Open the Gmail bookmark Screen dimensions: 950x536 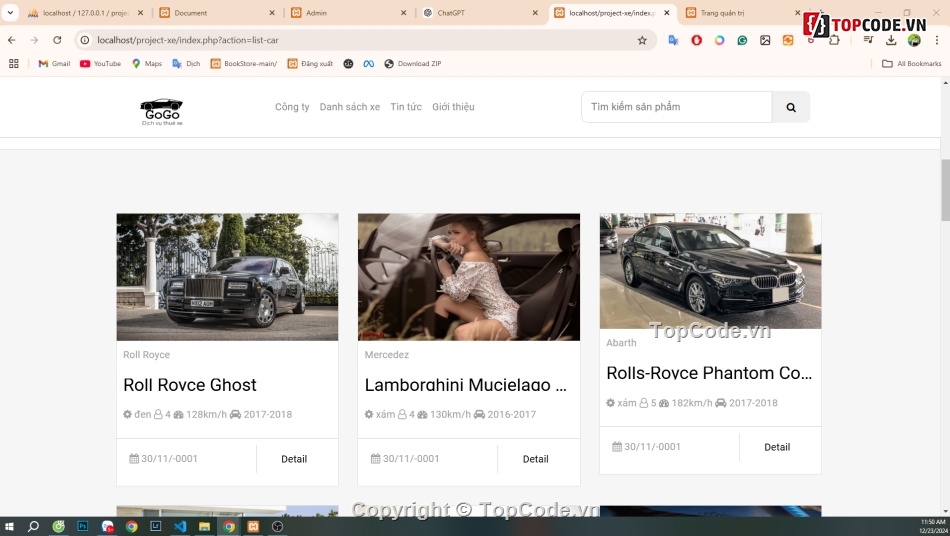click(55, 64)
